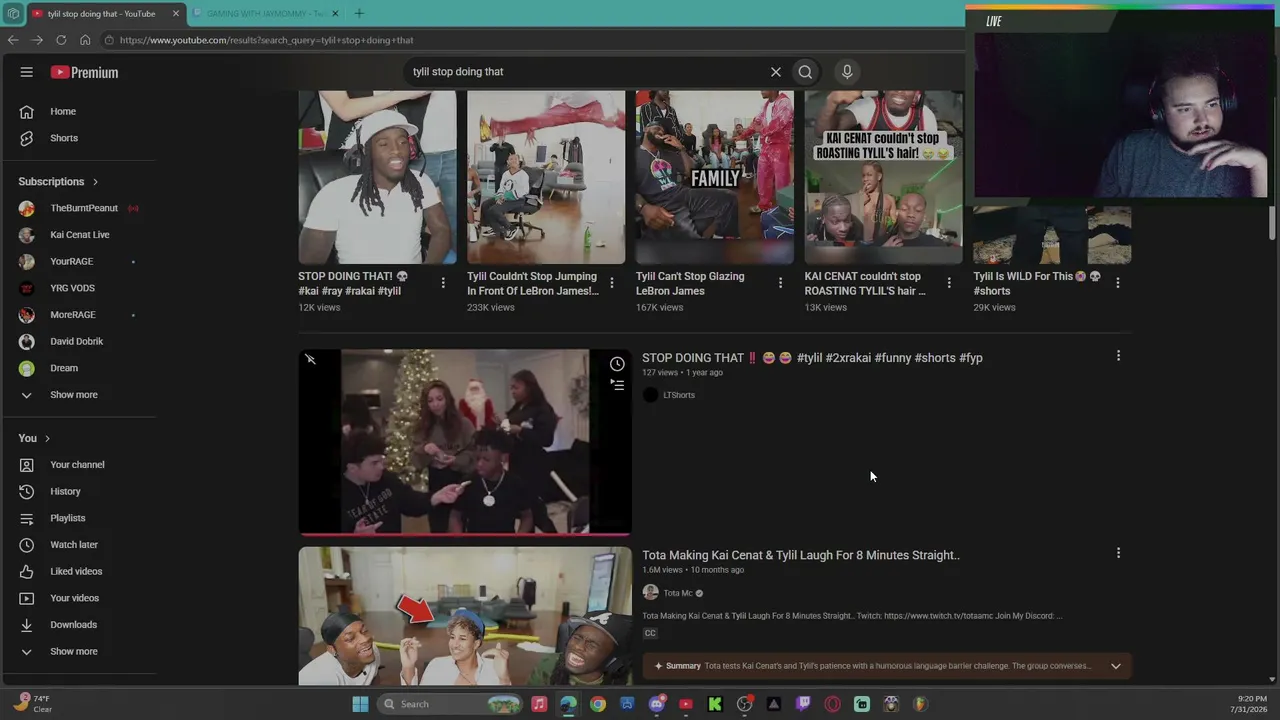Image resolution: width=1280 pixels, height=720 pixels.
Task: Open Discord from the taskbar
Action: (657, 704)
